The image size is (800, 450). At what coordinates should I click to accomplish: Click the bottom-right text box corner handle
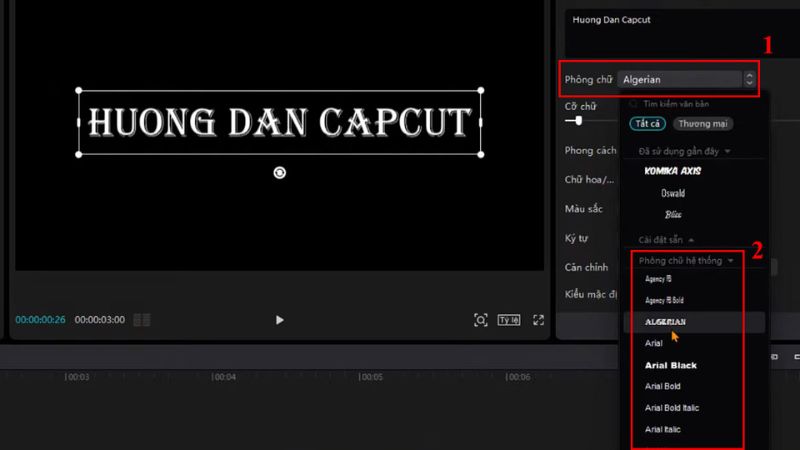(x=481, y=155)
